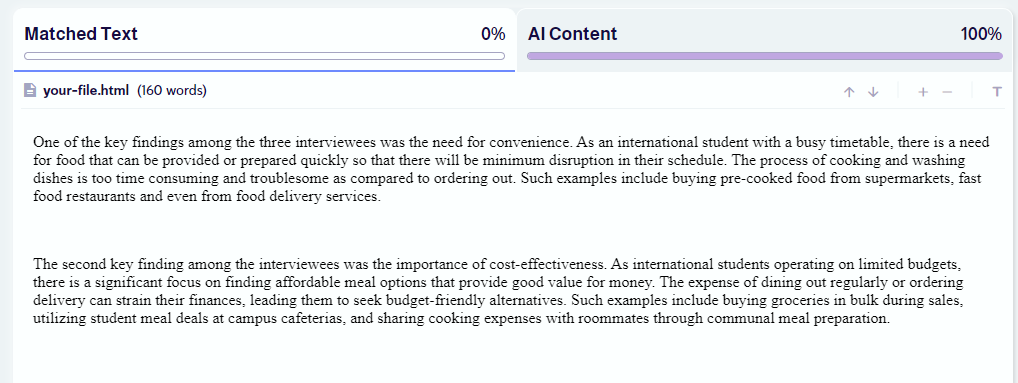Click the Matched Text progress bar
Image resolution: width=1018 pixels, height=383 pixels.
[x=264, y=56]
